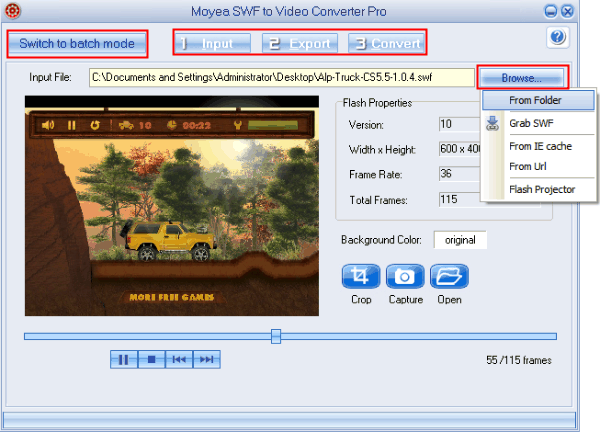600x432 pixels.
Task: Click the Capture camera icon
Action: tap(405, 276)
